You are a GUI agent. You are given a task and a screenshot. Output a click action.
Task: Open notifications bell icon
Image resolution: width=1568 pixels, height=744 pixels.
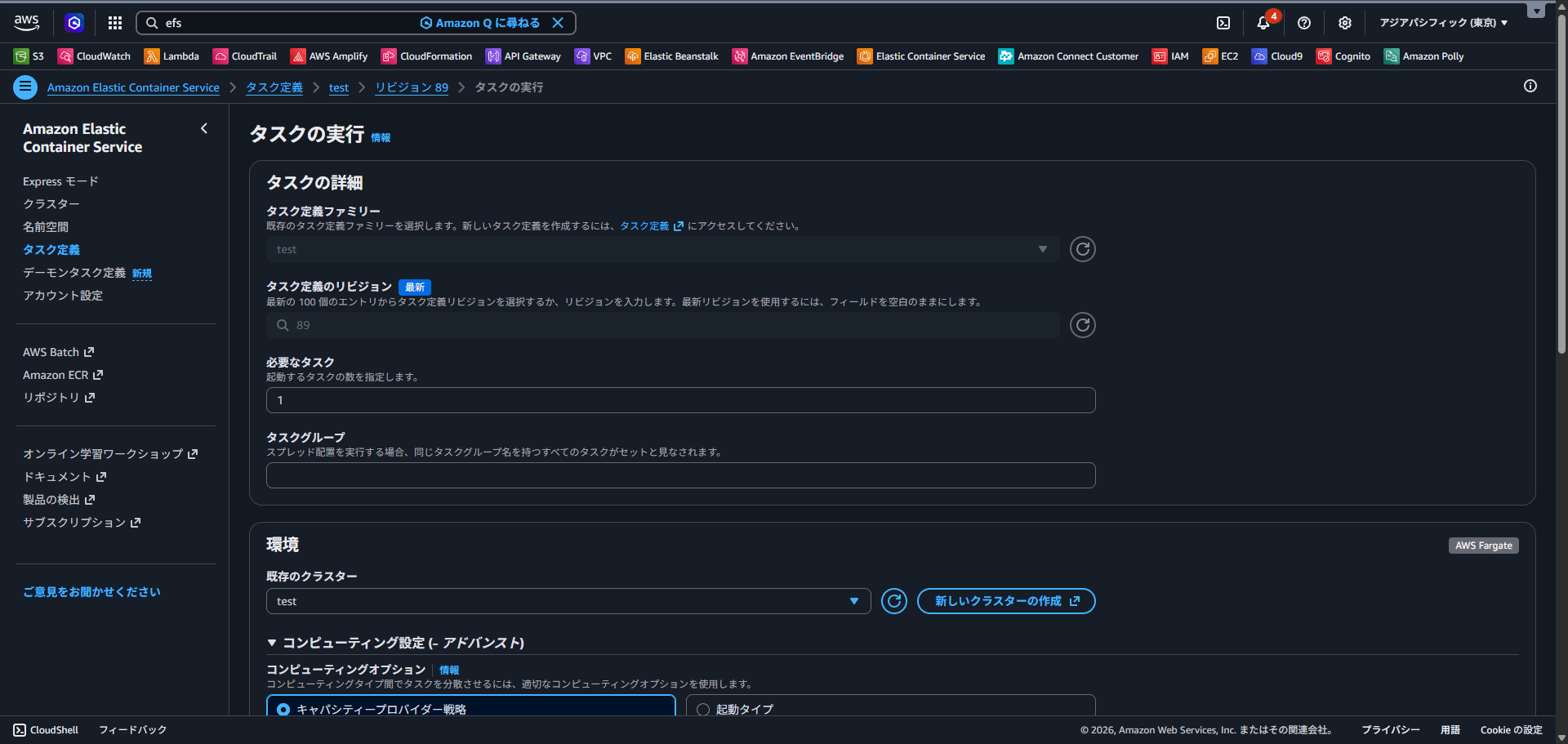(1263, 23)
